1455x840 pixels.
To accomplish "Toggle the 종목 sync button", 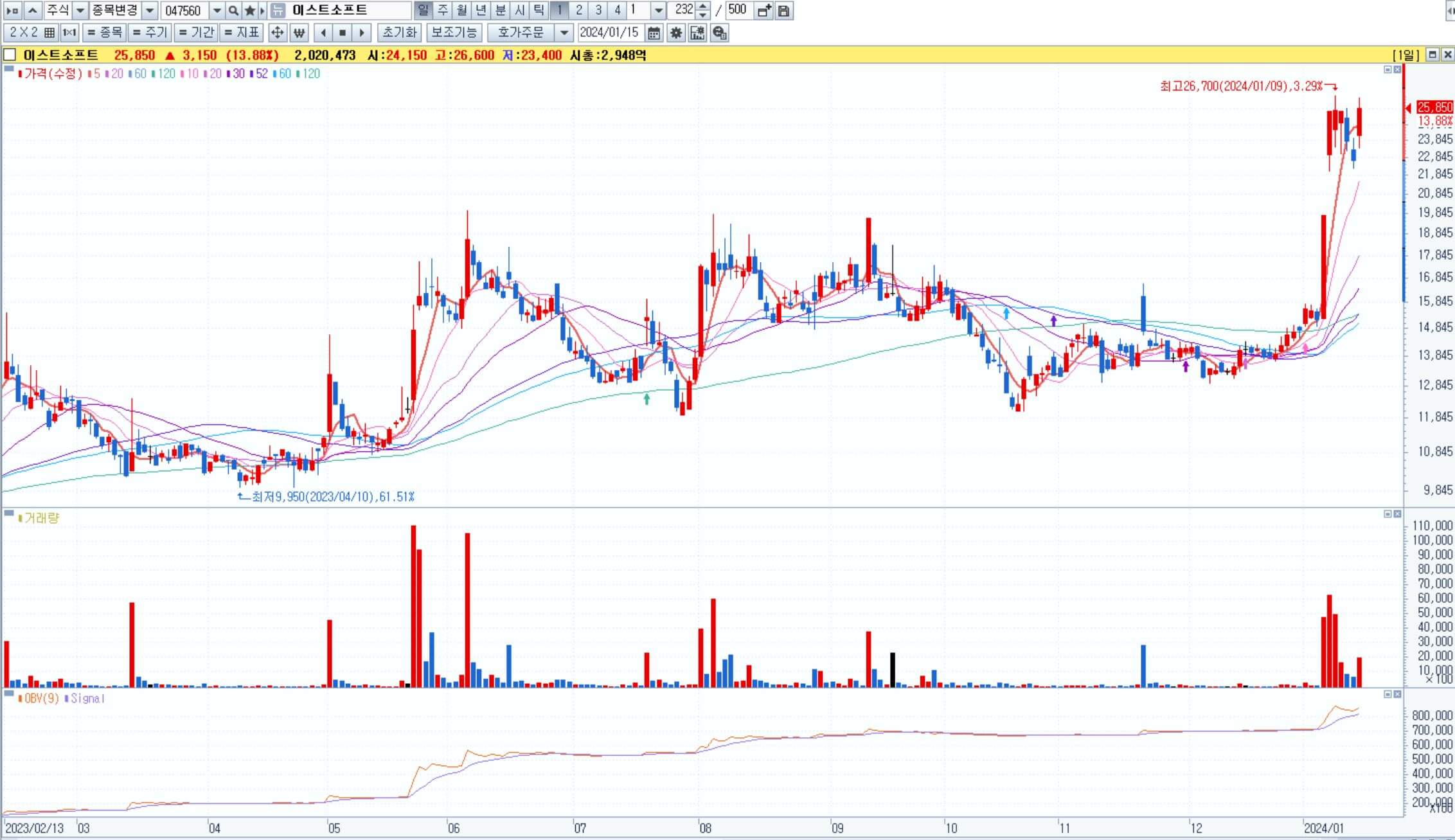I will pyautogui.click(x=105, y=32).
